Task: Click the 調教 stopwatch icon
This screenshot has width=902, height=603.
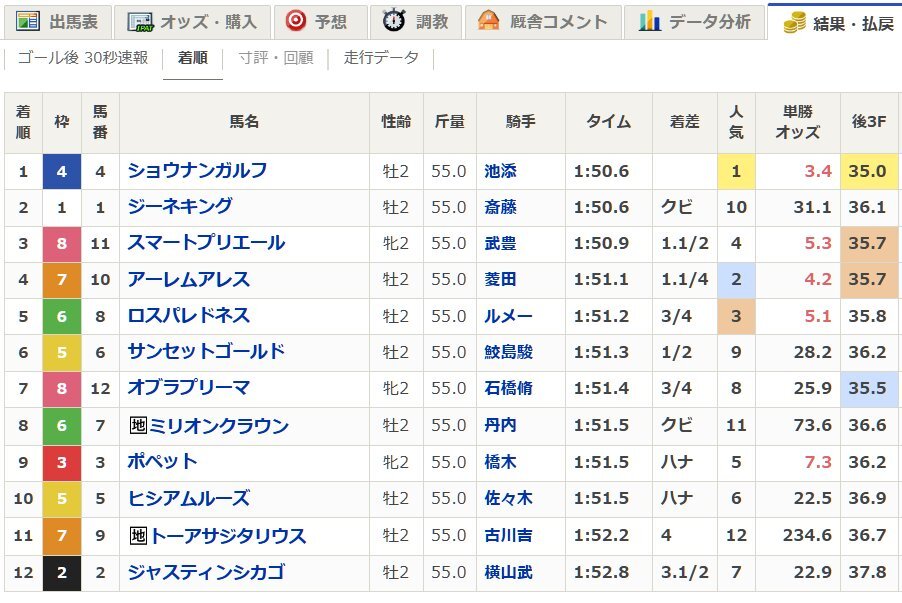Action: coord(394,21)
